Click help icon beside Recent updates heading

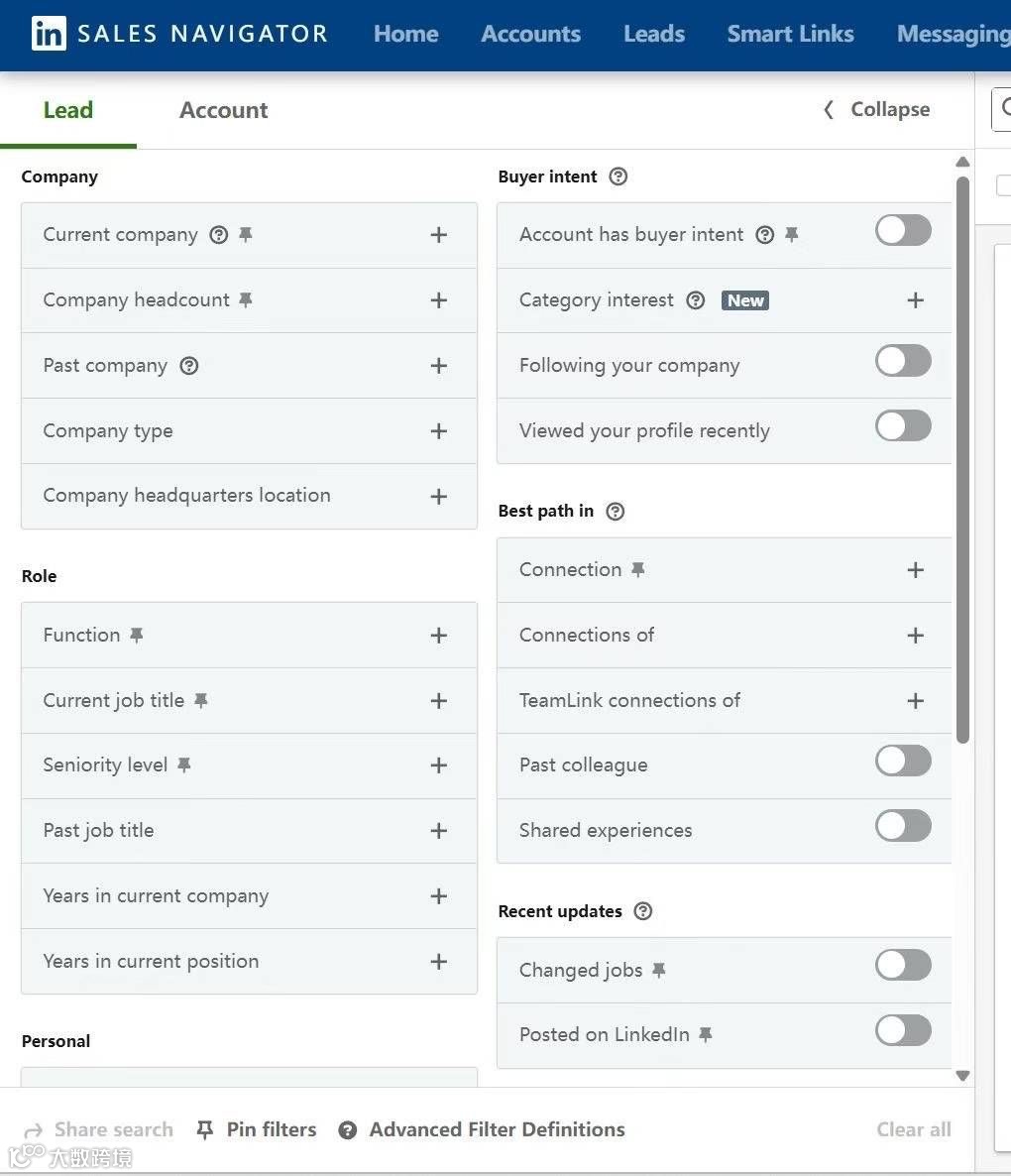click(643, 911)
